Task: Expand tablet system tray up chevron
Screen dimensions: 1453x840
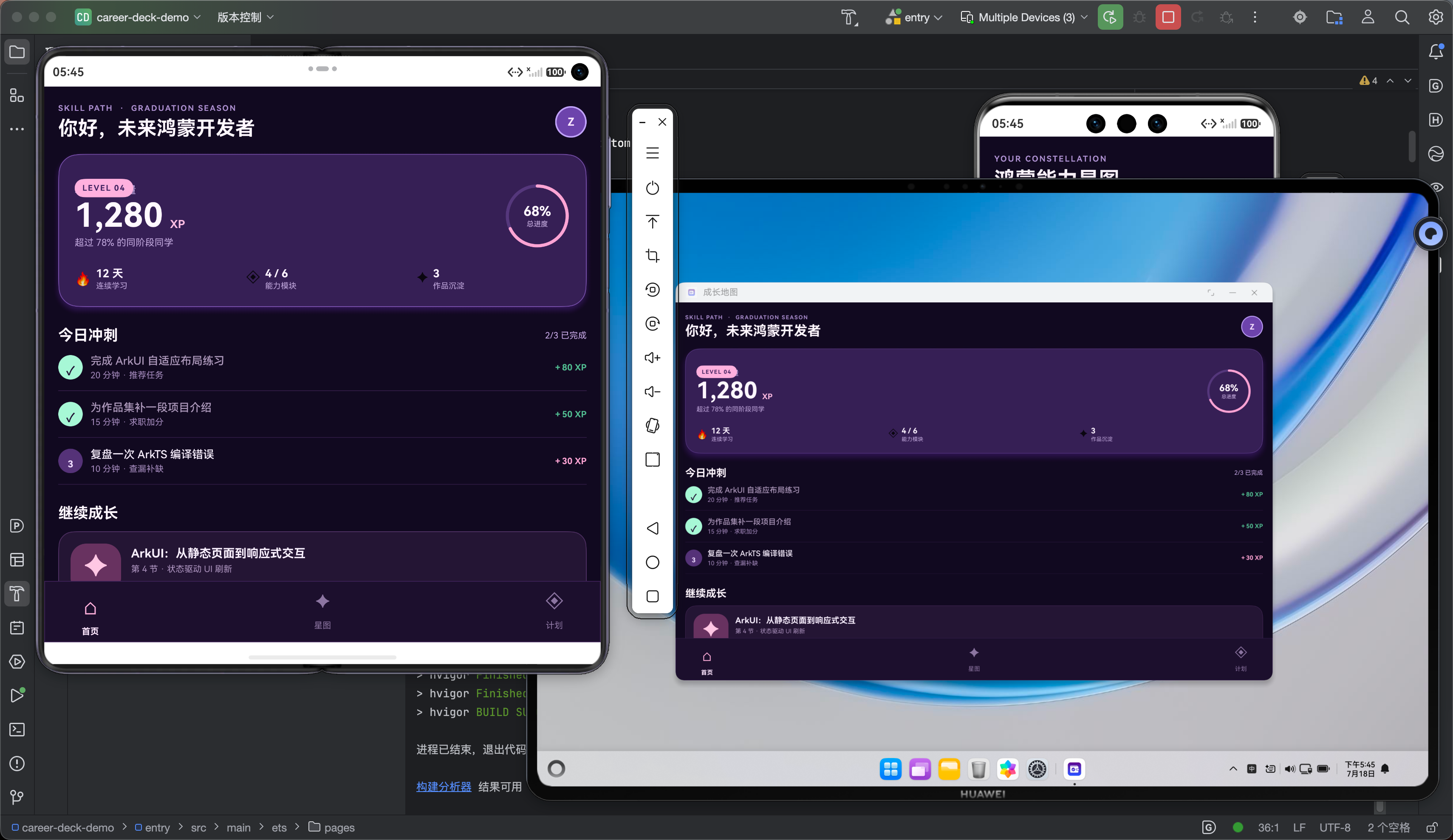Action: (x=1233, y=769)
